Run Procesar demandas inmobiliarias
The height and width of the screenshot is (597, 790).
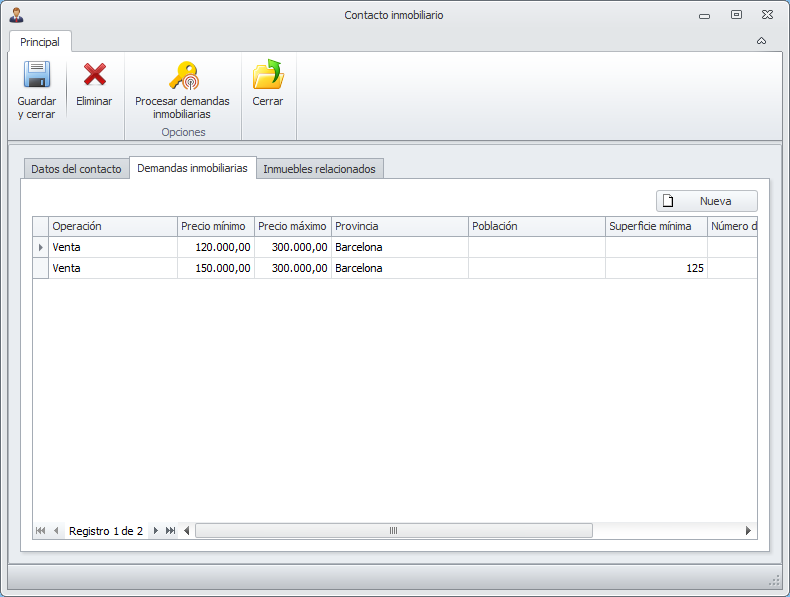point(182,90)
